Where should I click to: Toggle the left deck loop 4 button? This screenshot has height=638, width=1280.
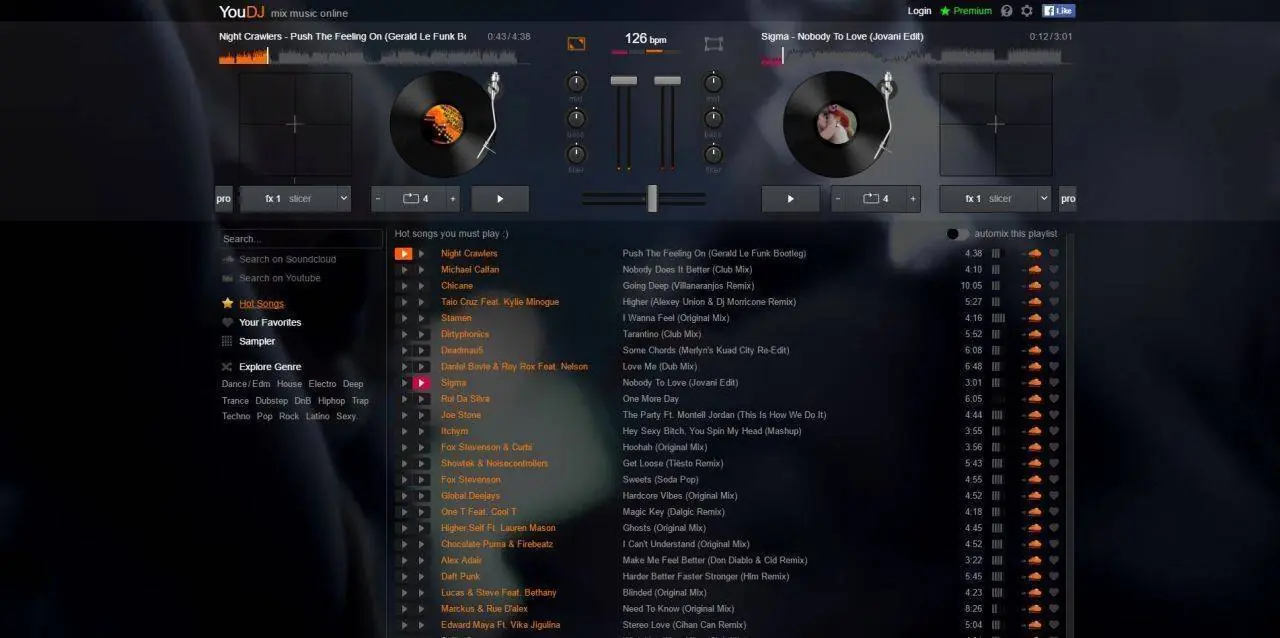pos(416,199)
